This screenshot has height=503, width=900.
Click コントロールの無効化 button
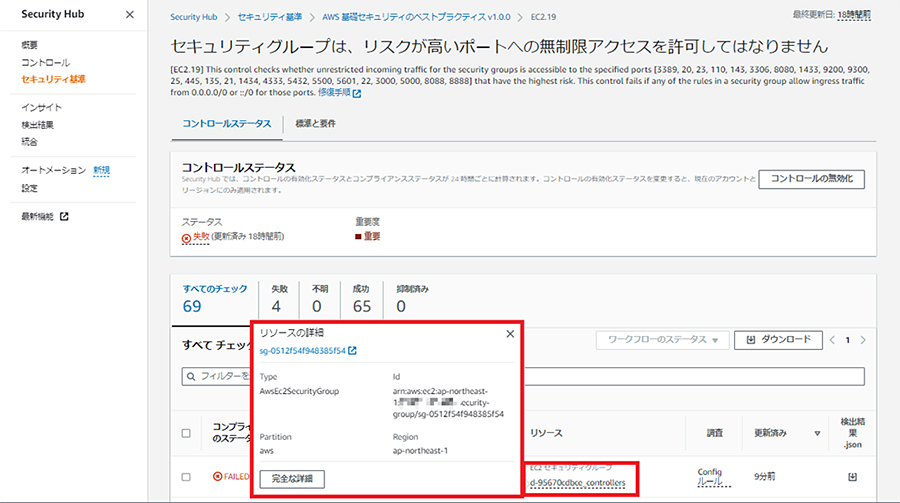tap(812, 179)
